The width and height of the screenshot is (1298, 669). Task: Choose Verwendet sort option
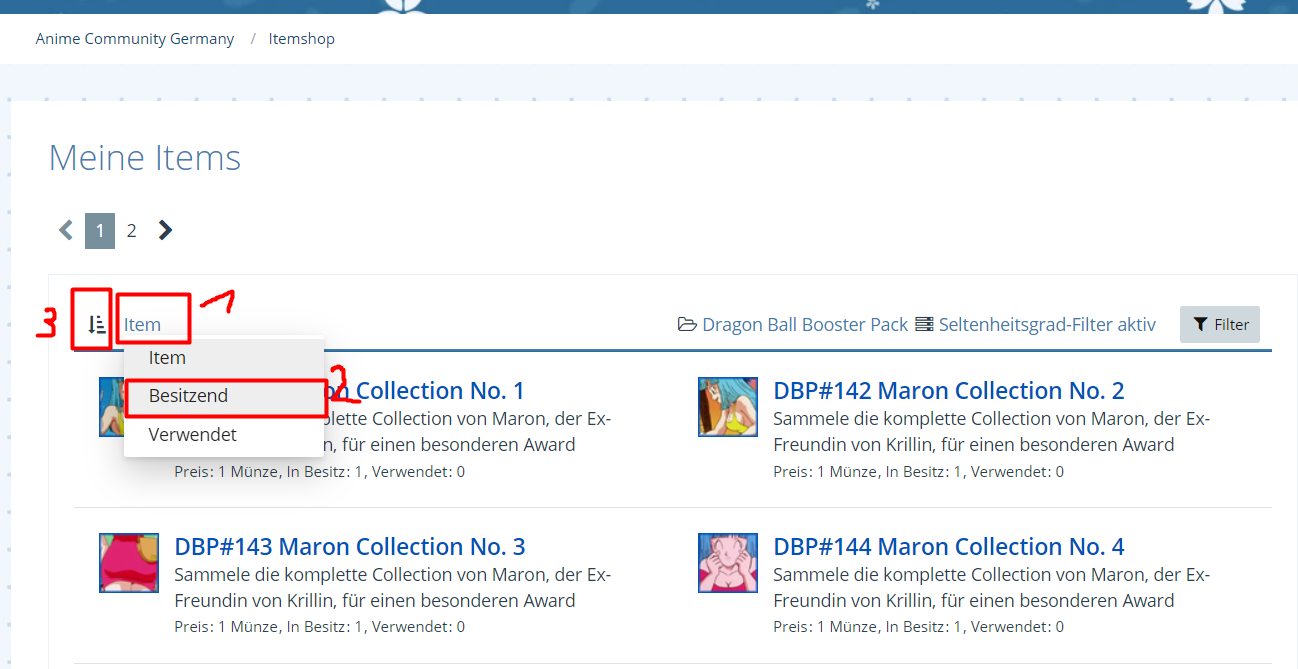(193, 435)
